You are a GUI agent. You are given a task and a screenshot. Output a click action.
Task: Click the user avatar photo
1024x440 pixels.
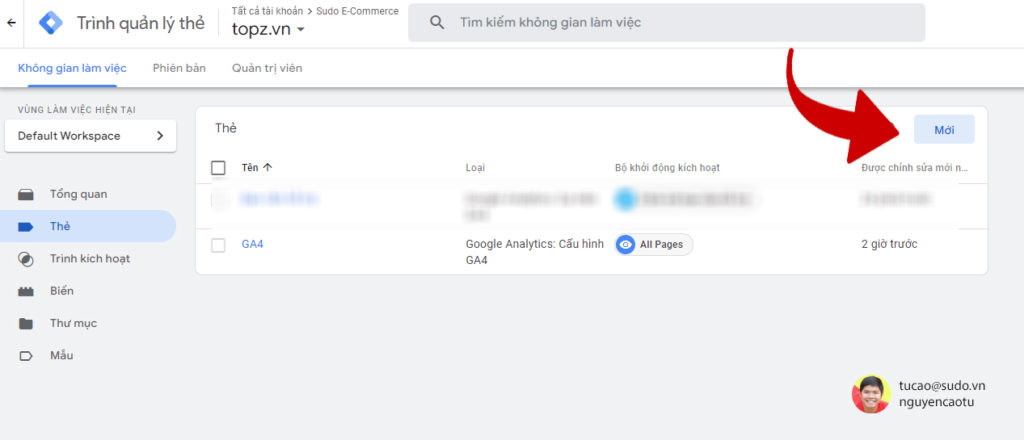point(871,394)
